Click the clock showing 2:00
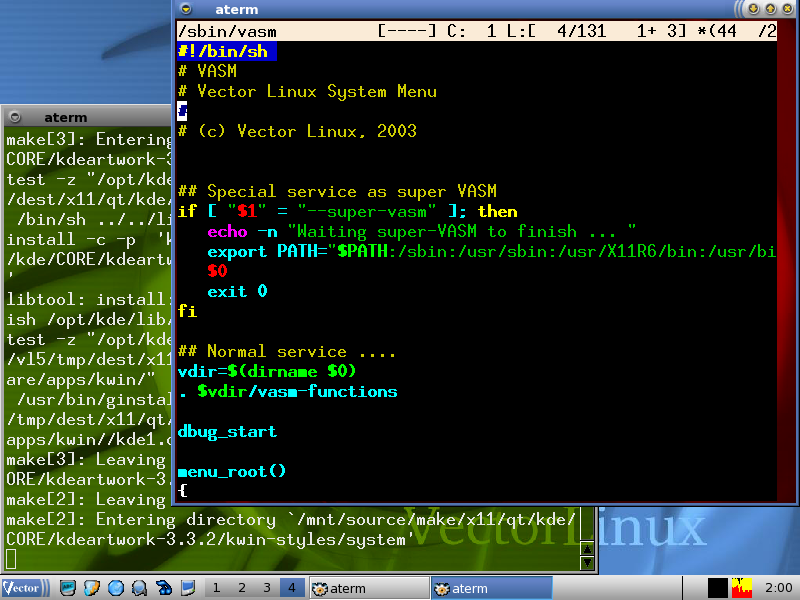This screenshot has width=800, height=600. (x=777, y=588)
